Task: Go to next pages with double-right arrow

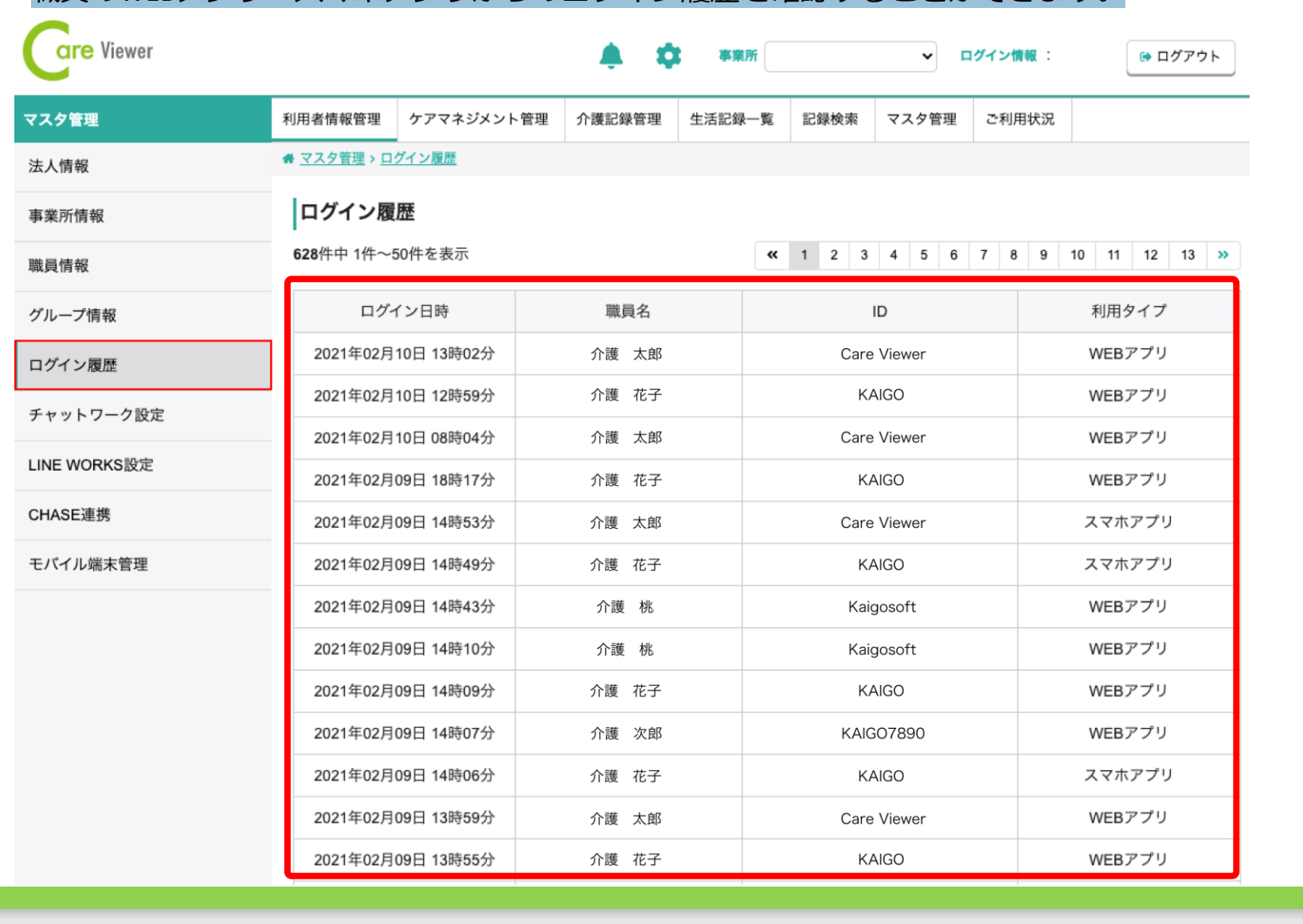Action: (1223, 255)
